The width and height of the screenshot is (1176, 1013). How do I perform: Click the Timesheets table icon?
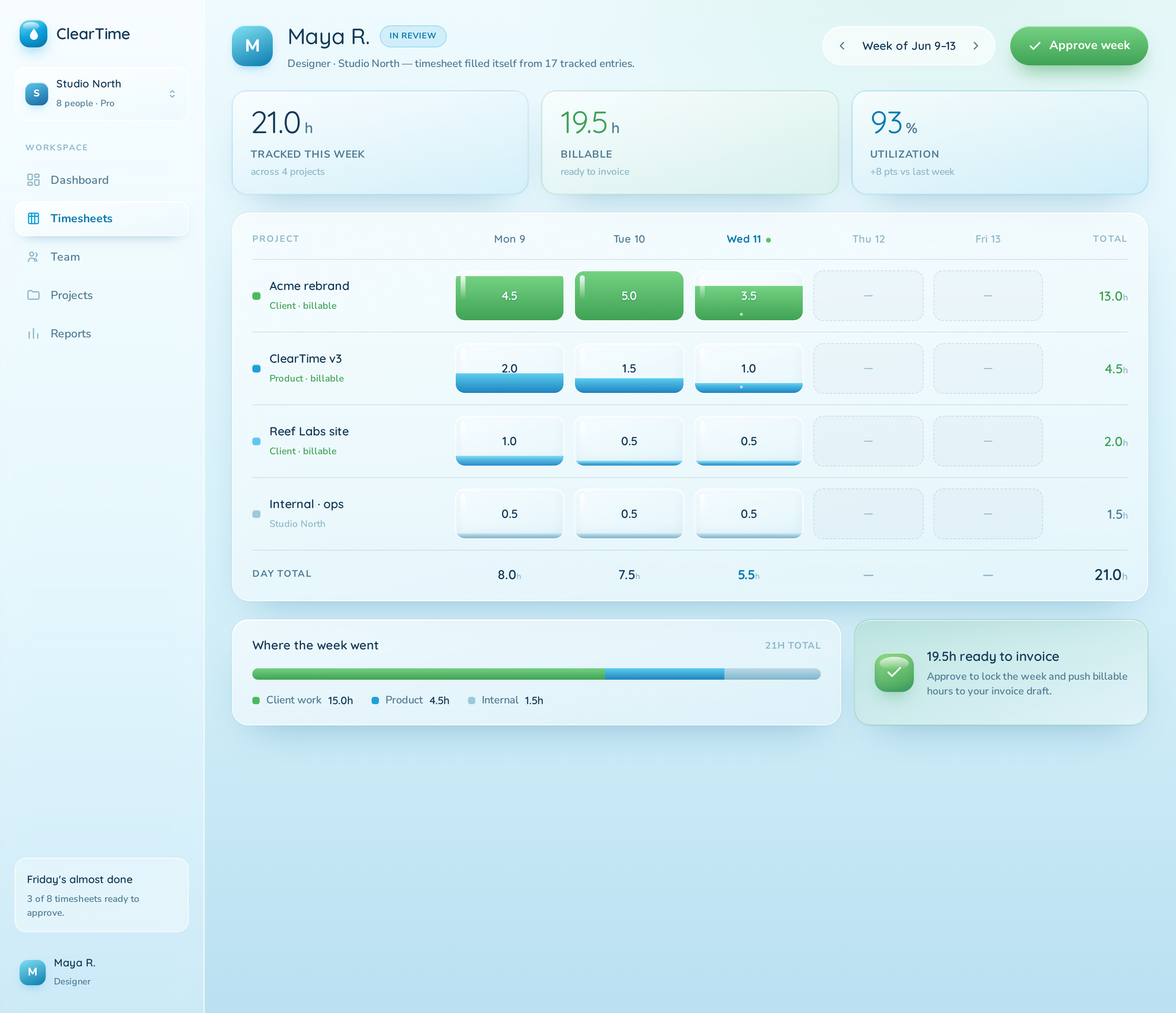[33, 219]
